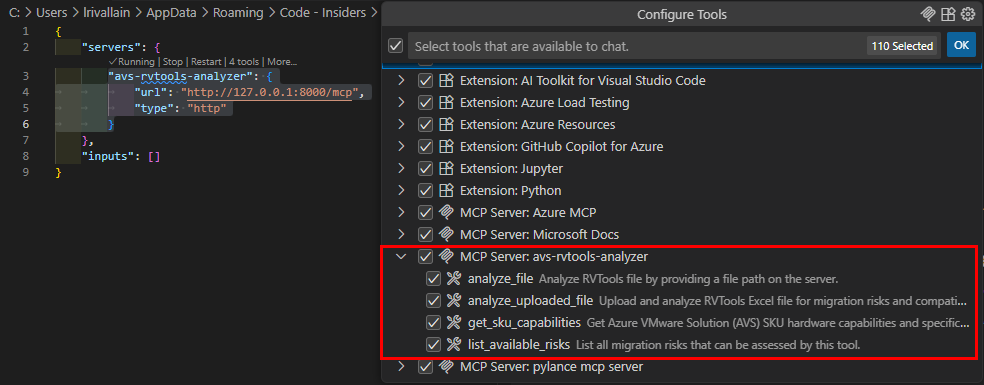Open the http://127.0.0.1:8000/mcp URL in the editor
The width and height of the screenshot is (984, 385).
pyautogui.click(x=269, y=93)
